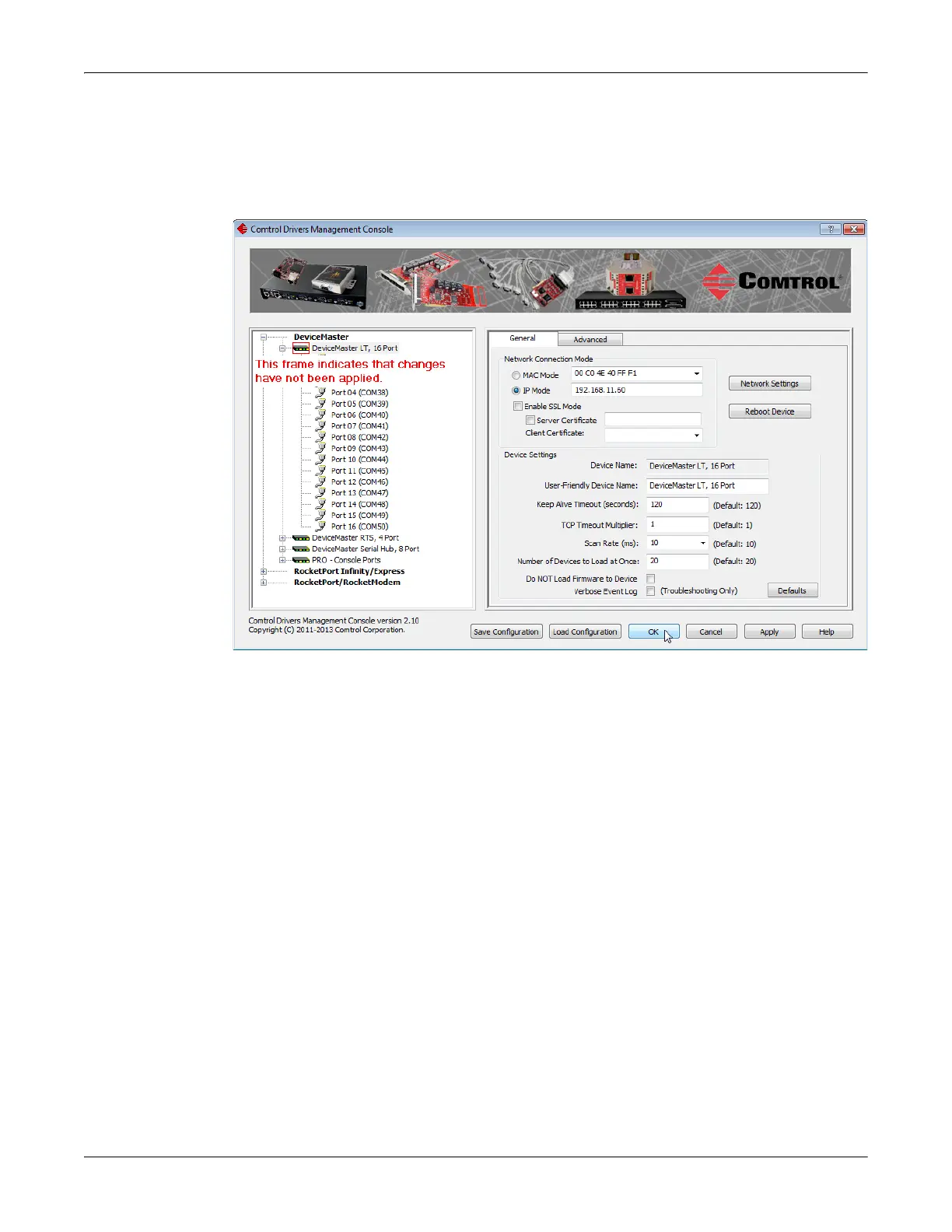
Task: Click the DeviceMaster LT 16 Port device icon
Action: 301,348
